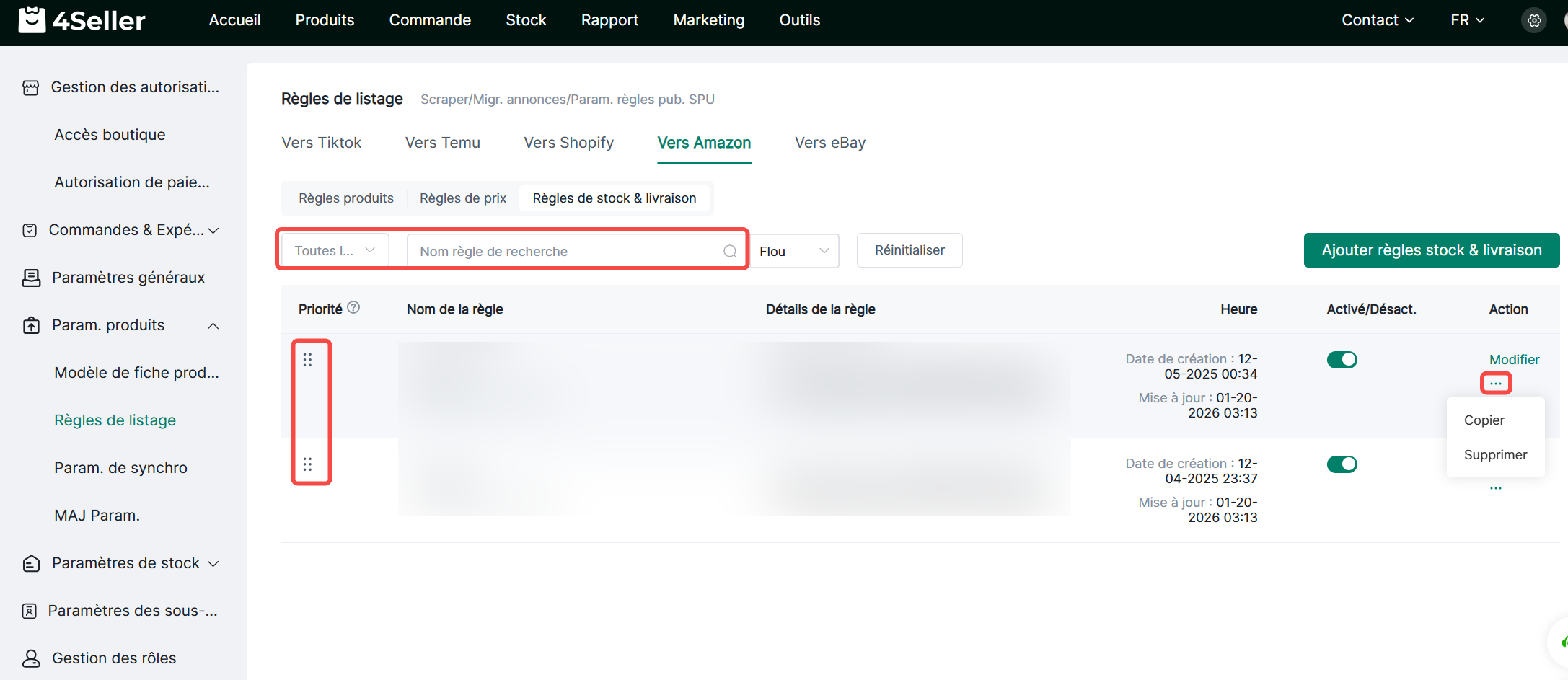Click the 4Seller logo icon

[32, 19]
